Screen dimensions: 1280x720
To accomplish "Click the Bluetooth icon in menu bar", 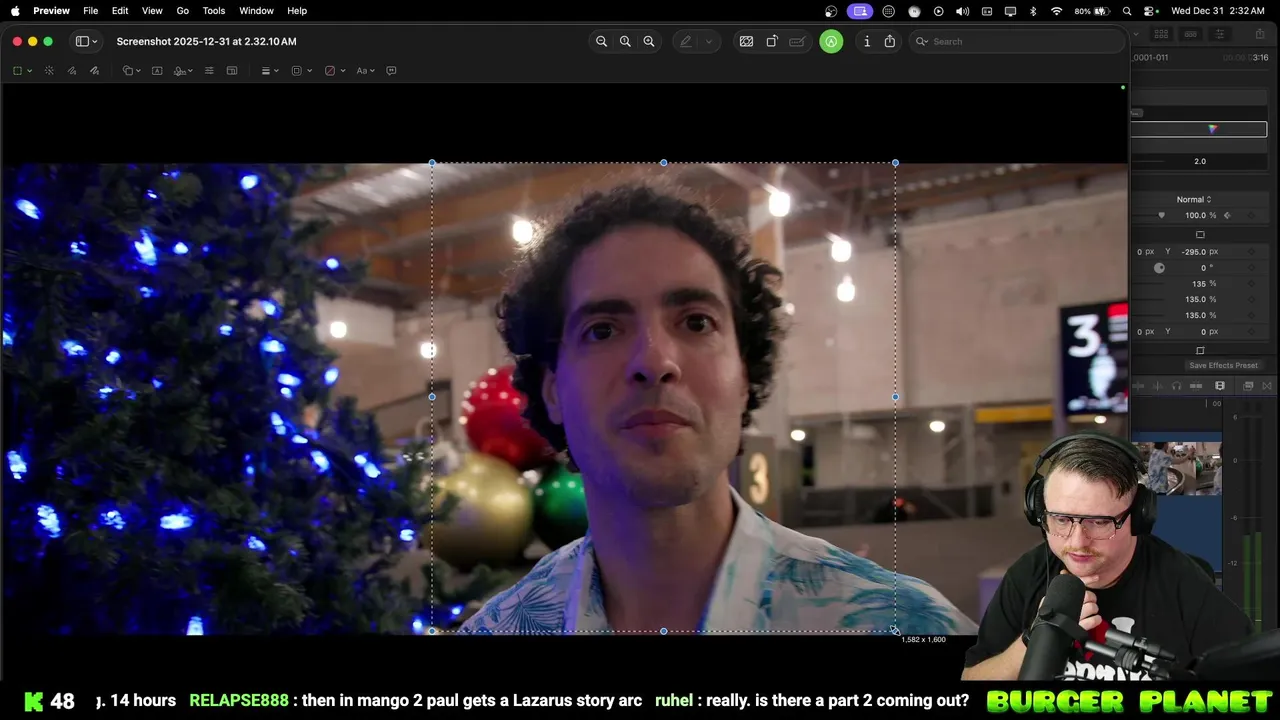I will point(1034,11).
